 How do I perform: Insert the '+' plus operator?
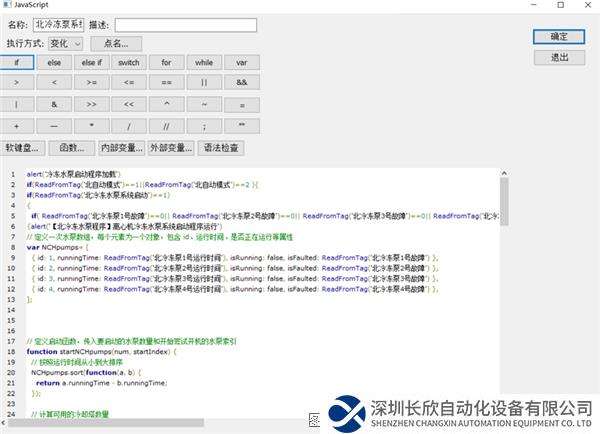pyautogui.click(x=17, y=126)
